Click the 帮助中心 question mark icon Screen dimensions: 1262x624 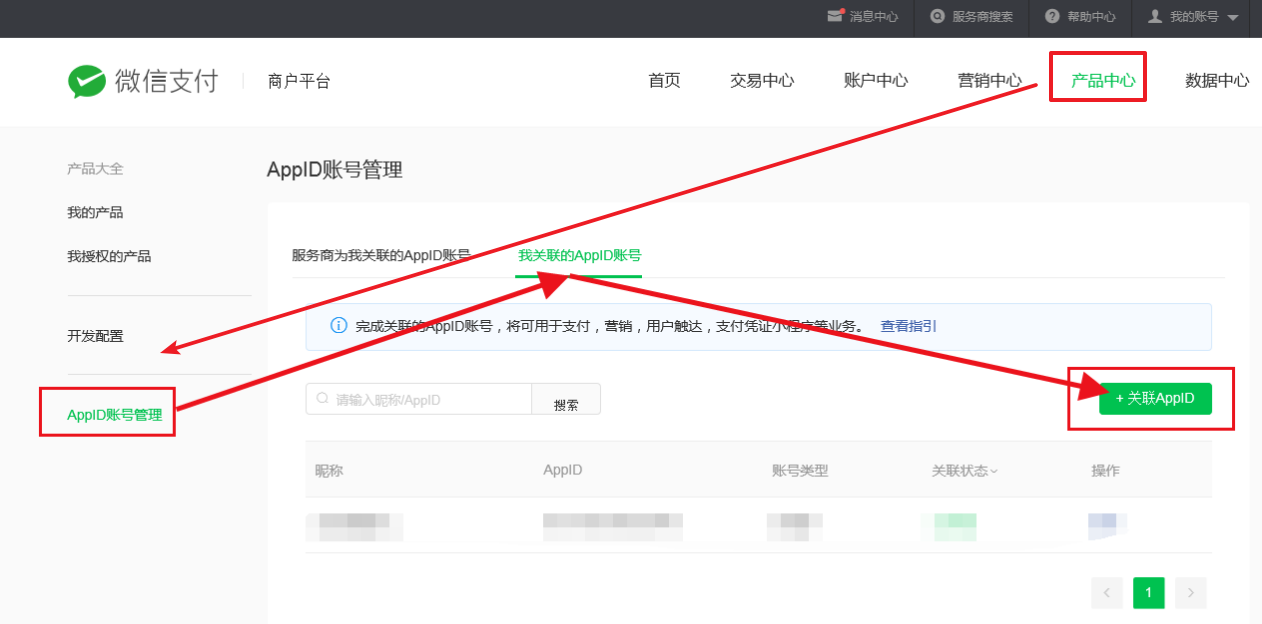pyautogui.click(x=1052, y=17)
